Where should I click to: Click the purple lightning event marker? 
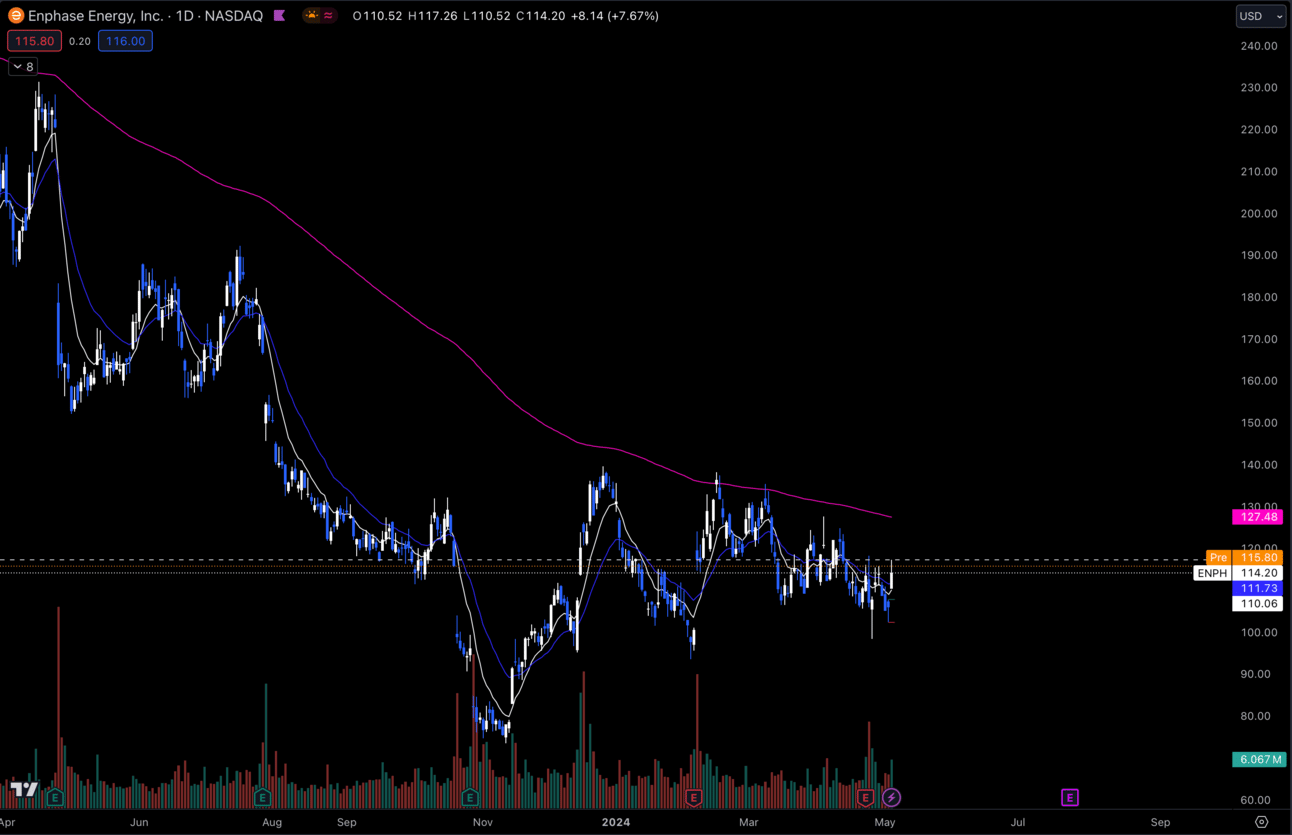(x=891, y=798)
